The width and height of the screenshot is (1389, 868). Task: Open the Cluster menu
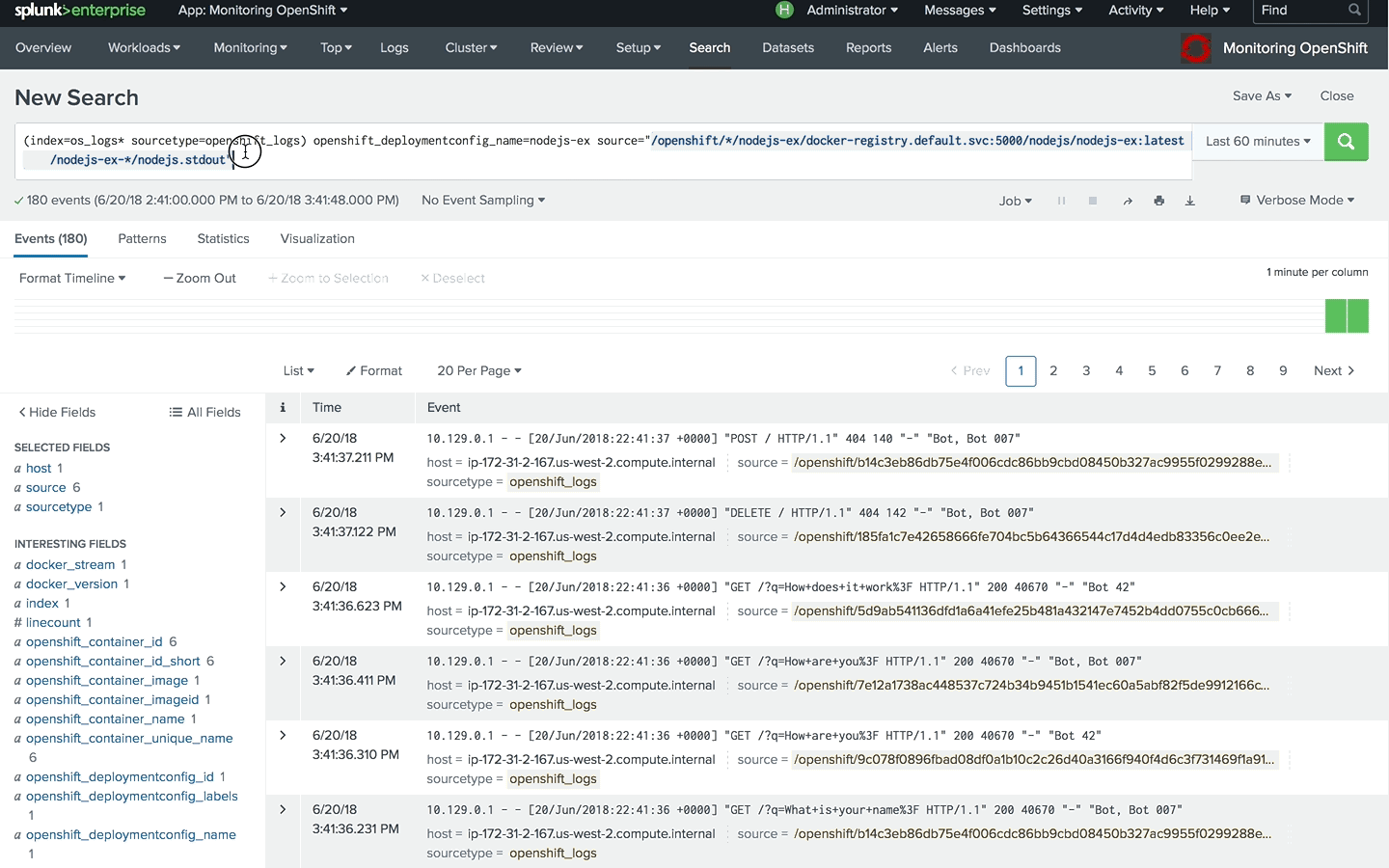471,47
